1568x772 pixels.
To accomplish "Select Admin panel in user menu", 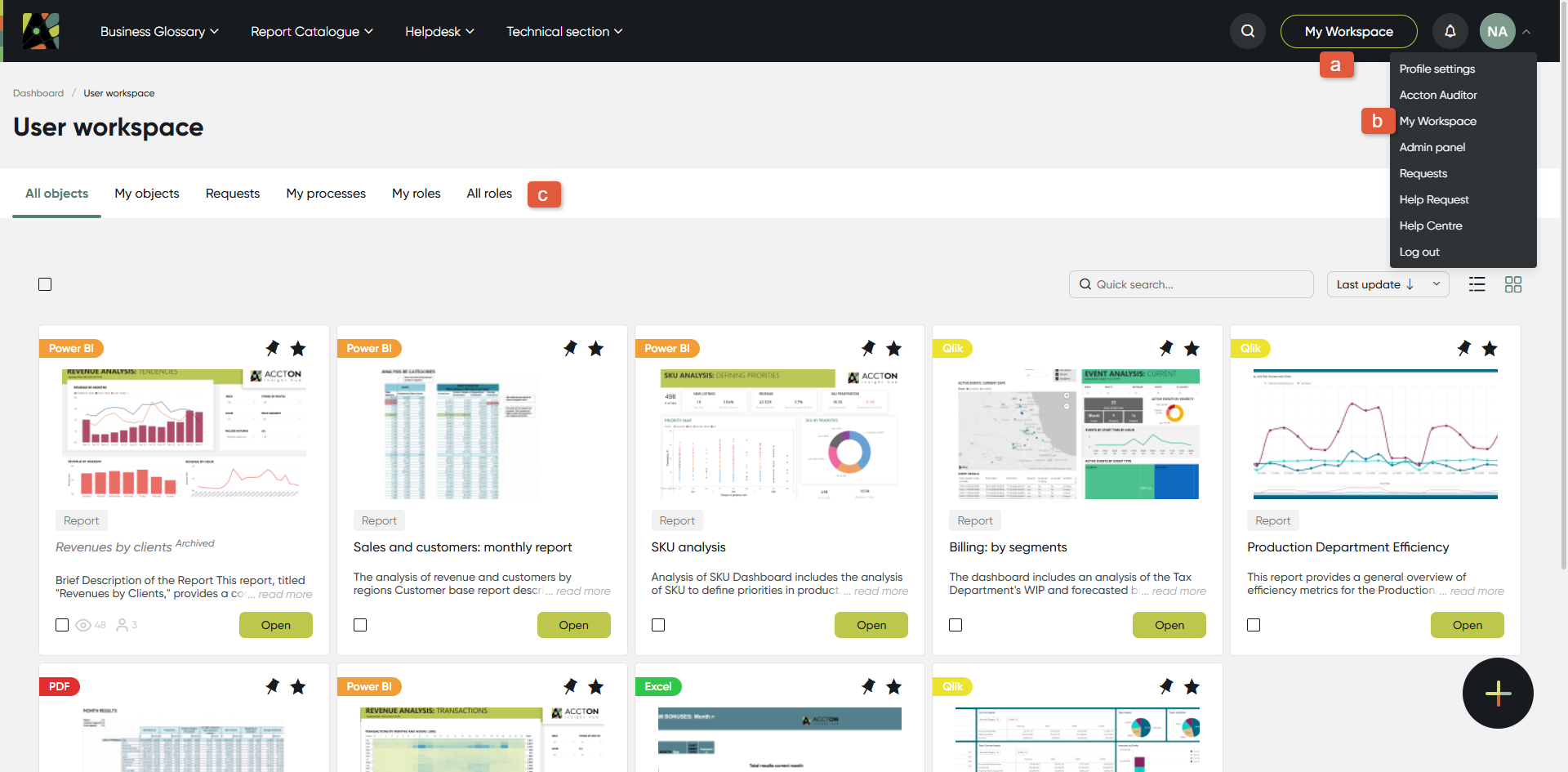I will (x=1432, y=147).
